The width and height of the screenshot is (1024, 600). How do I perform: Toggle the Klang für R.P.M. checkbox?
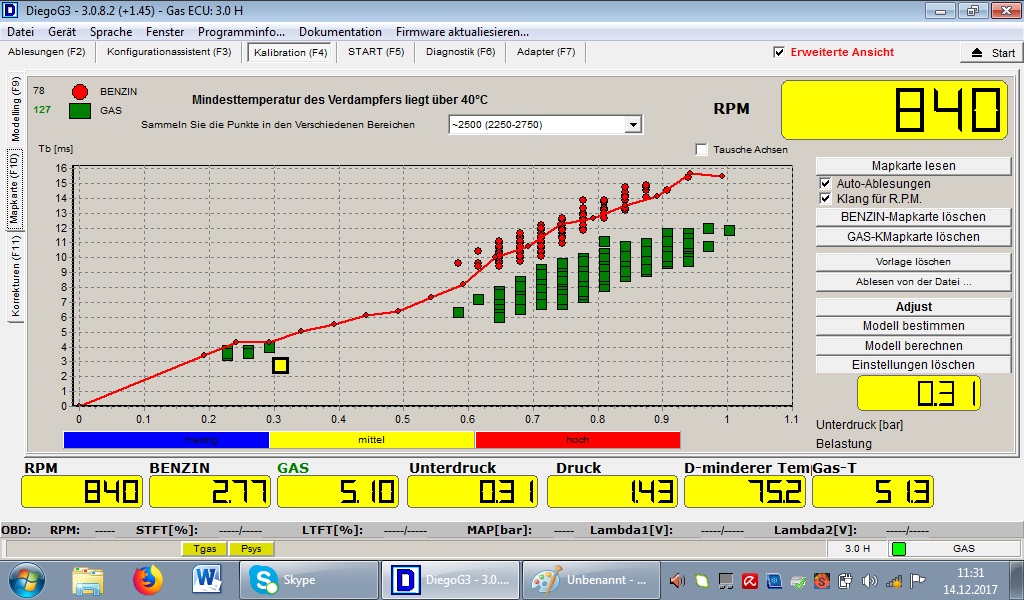825,199
